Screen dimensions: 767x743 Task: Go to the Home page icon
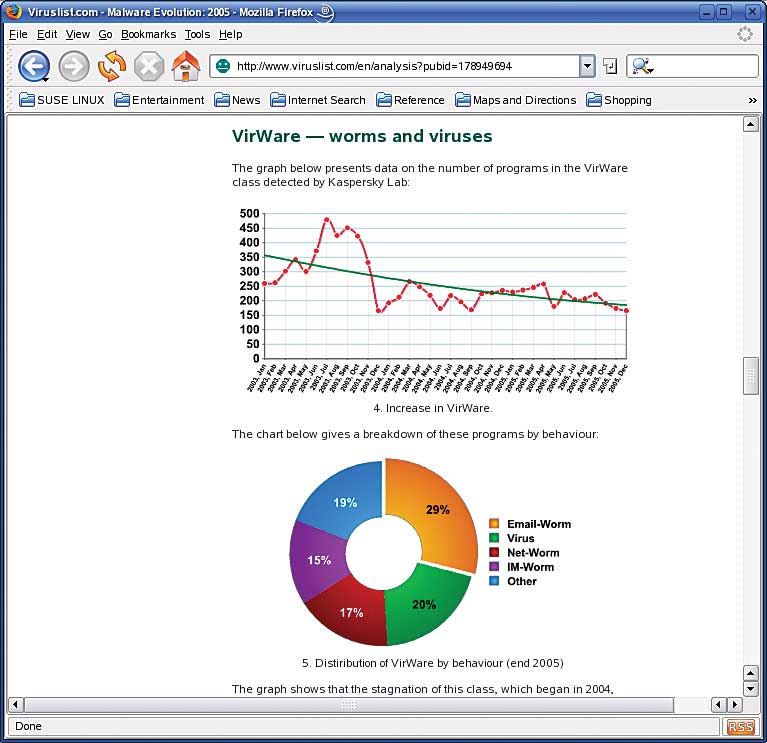click(x=186, y=66)
